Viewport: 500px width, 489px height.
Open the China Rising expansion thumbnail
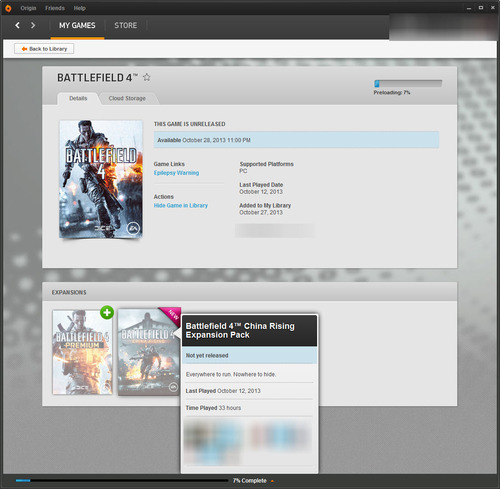(x=149, y=352)
